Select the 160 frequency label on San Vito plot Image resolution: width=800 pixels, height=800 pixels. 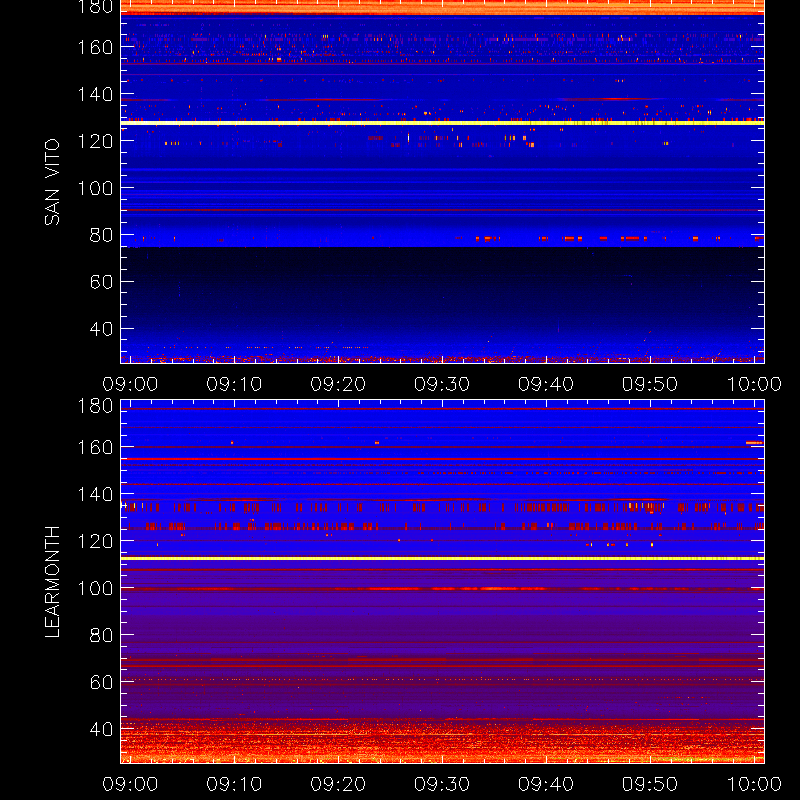[x=95, y=47]
